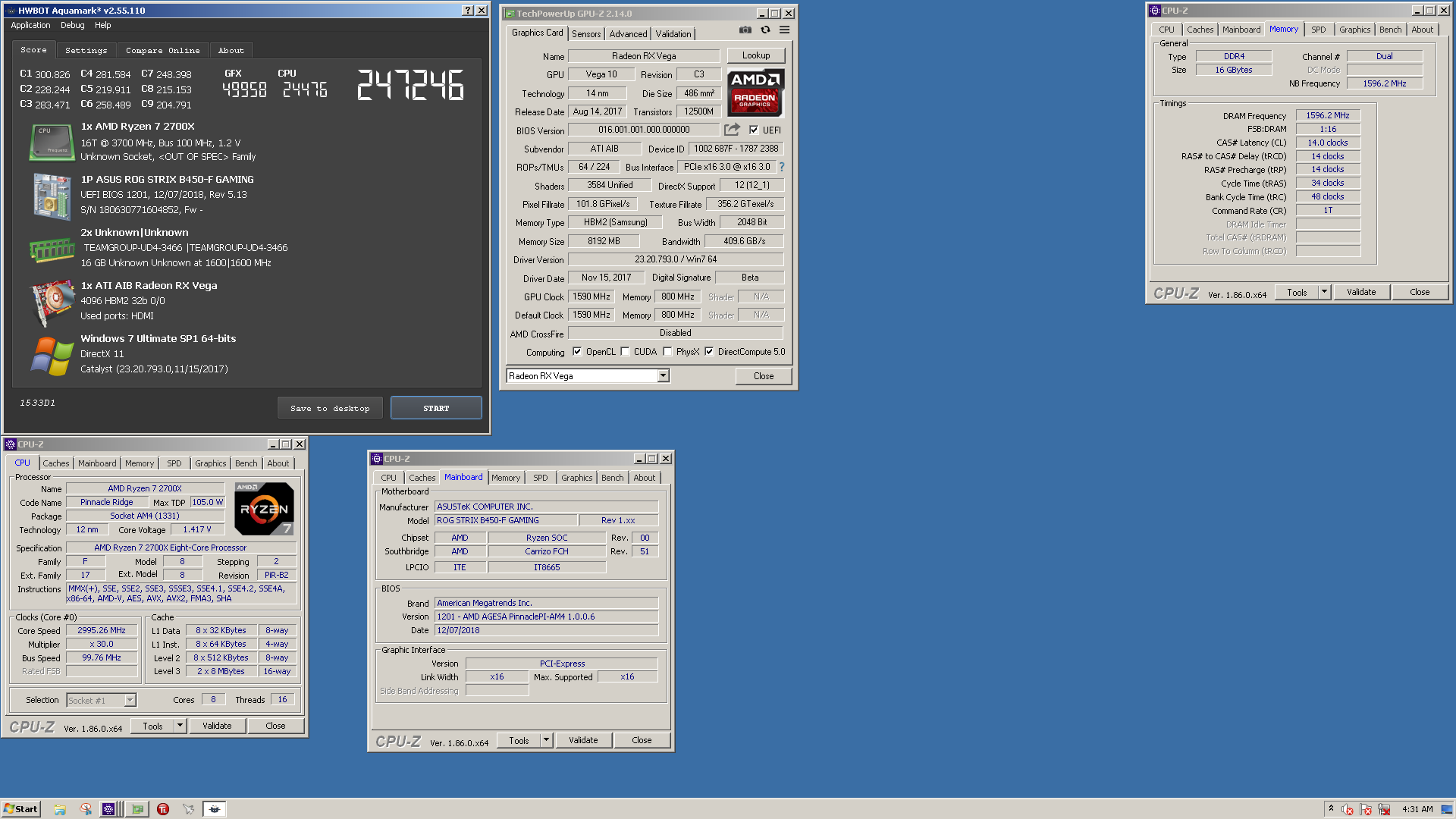Open the Snipping Tool taskbar icon

[x=86, y=809]
